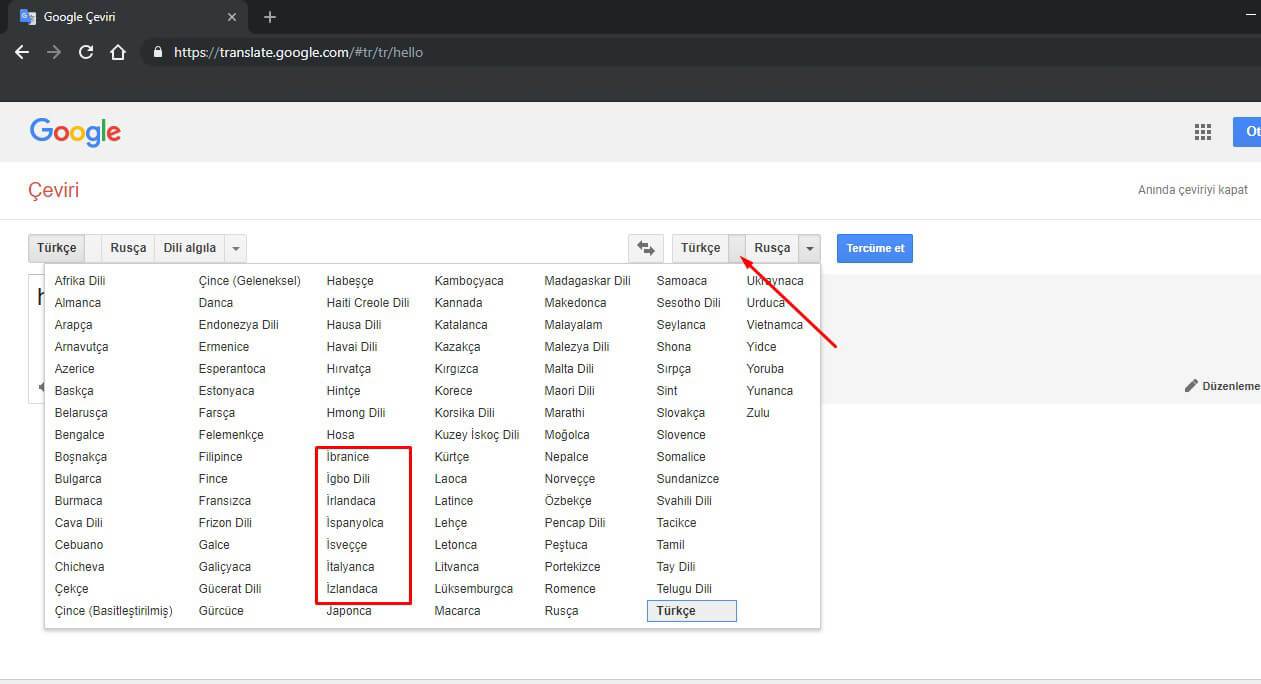Image resolution: width=1261 pixels, height=684 pixels.
Task: Reload the page with refresh icon
Action: tap(86, 52)
